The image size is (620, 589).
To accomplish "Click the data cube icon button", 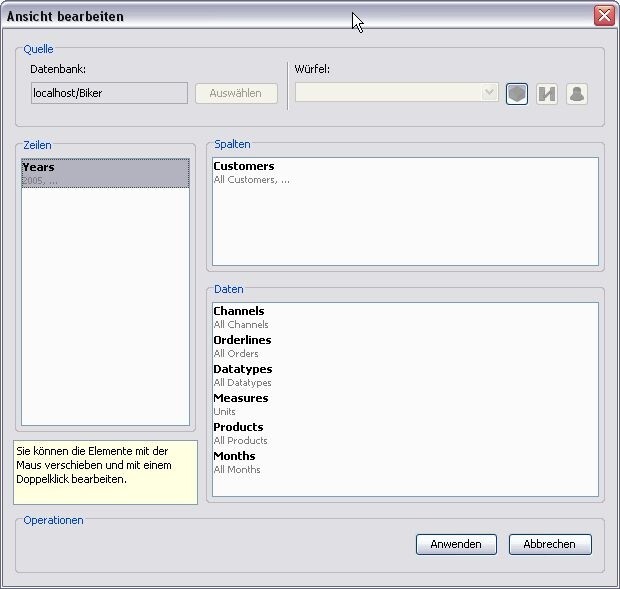I will tap(516, 93).
